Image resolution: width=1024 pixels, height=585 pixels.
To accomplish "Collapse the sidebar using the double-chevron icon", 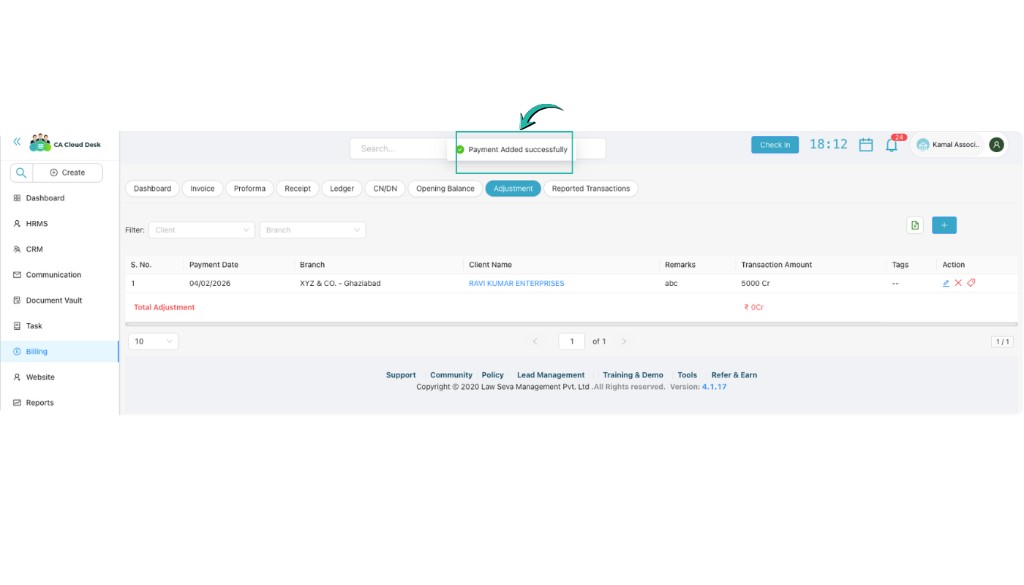I will [x=14, y=141].
